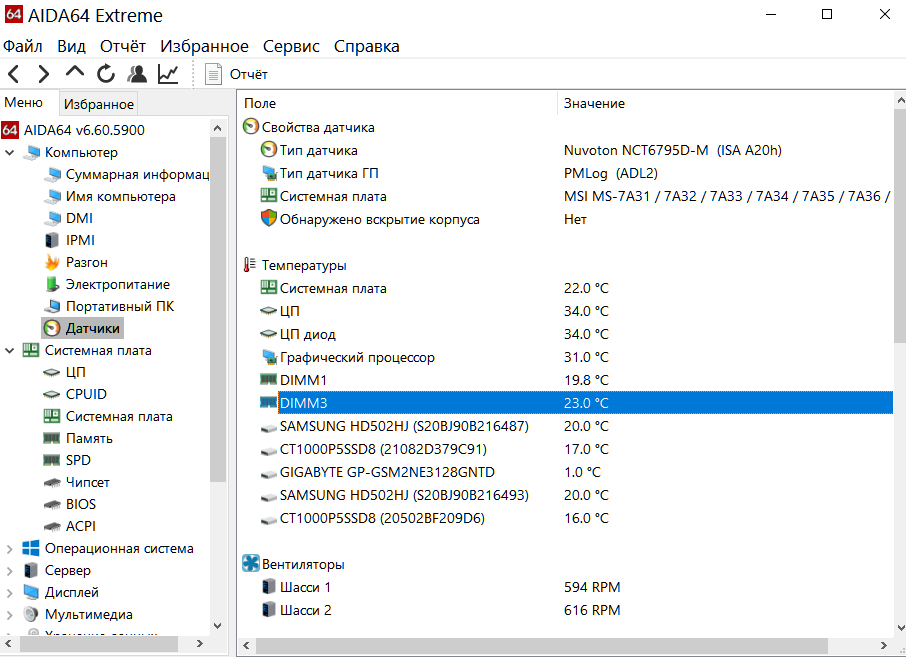This screenshot has height=657, width=906.
Task: Select the CPUID tree item
Action: click(86, 394)
